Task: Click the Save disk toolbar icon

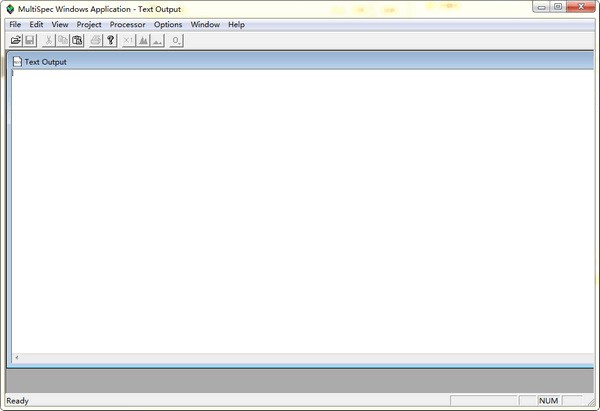Action: click(x=30, y=41)
